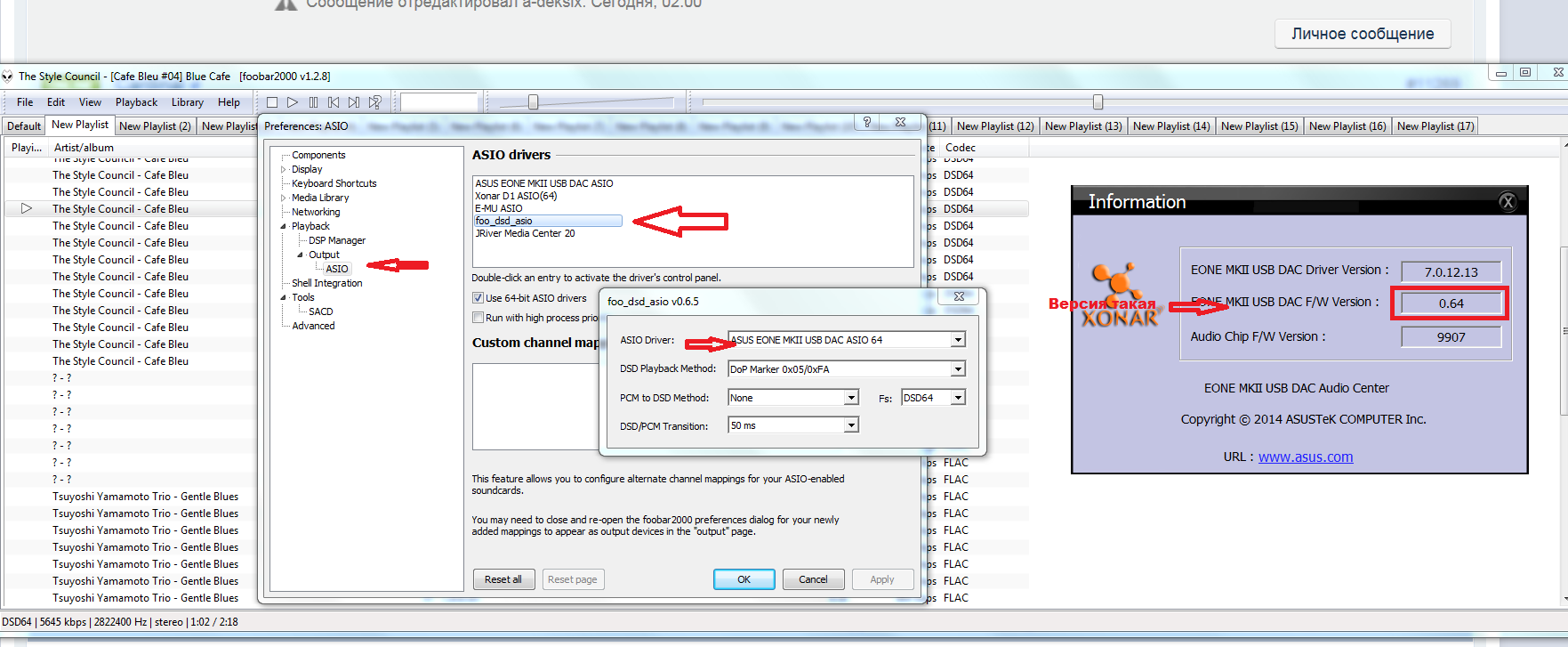Screen dimensions: 1568x647
Task: Switch to the Default playlist tab
Action: point(24,126)
